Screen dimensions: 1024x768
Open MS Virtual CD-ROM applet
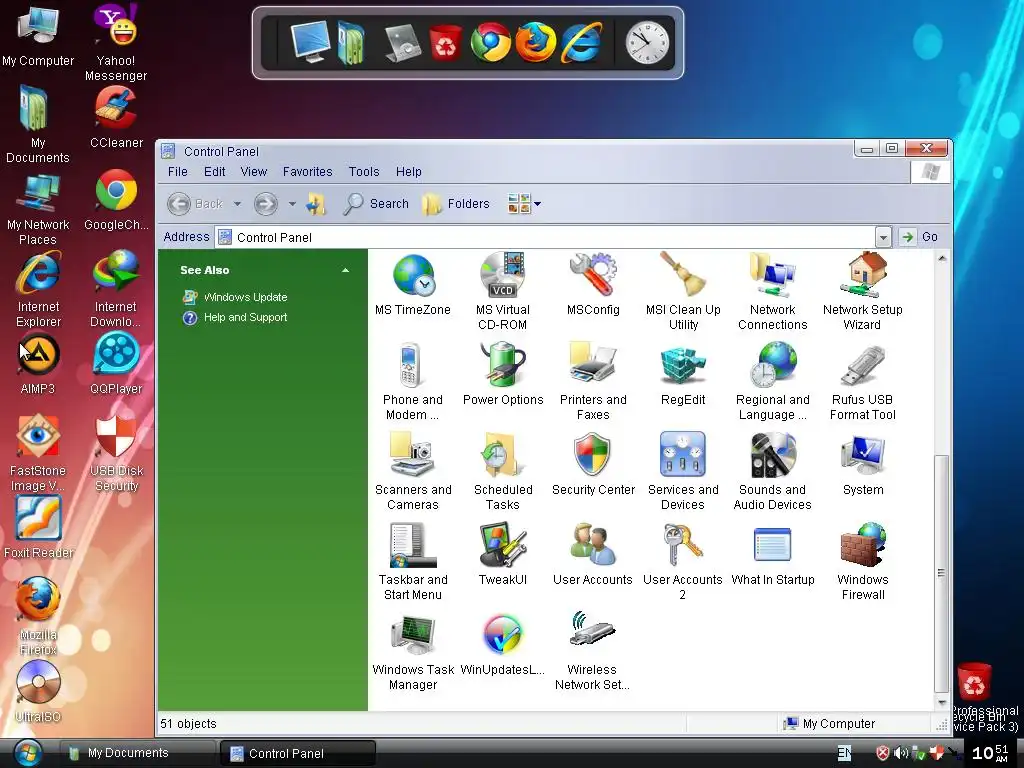[x=502, y=291]
